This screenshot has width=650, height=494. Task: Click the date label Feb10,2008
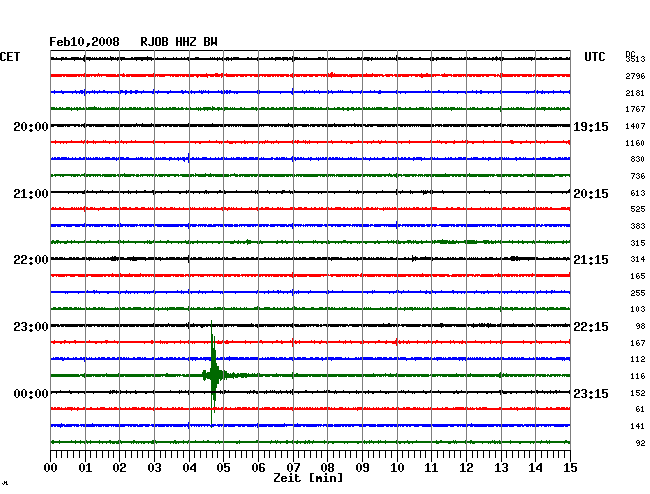84,42
